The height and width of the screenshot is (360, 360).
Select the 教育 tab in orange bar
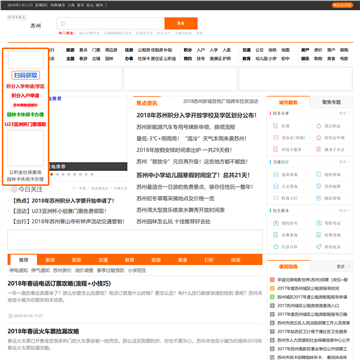[130, 260]
